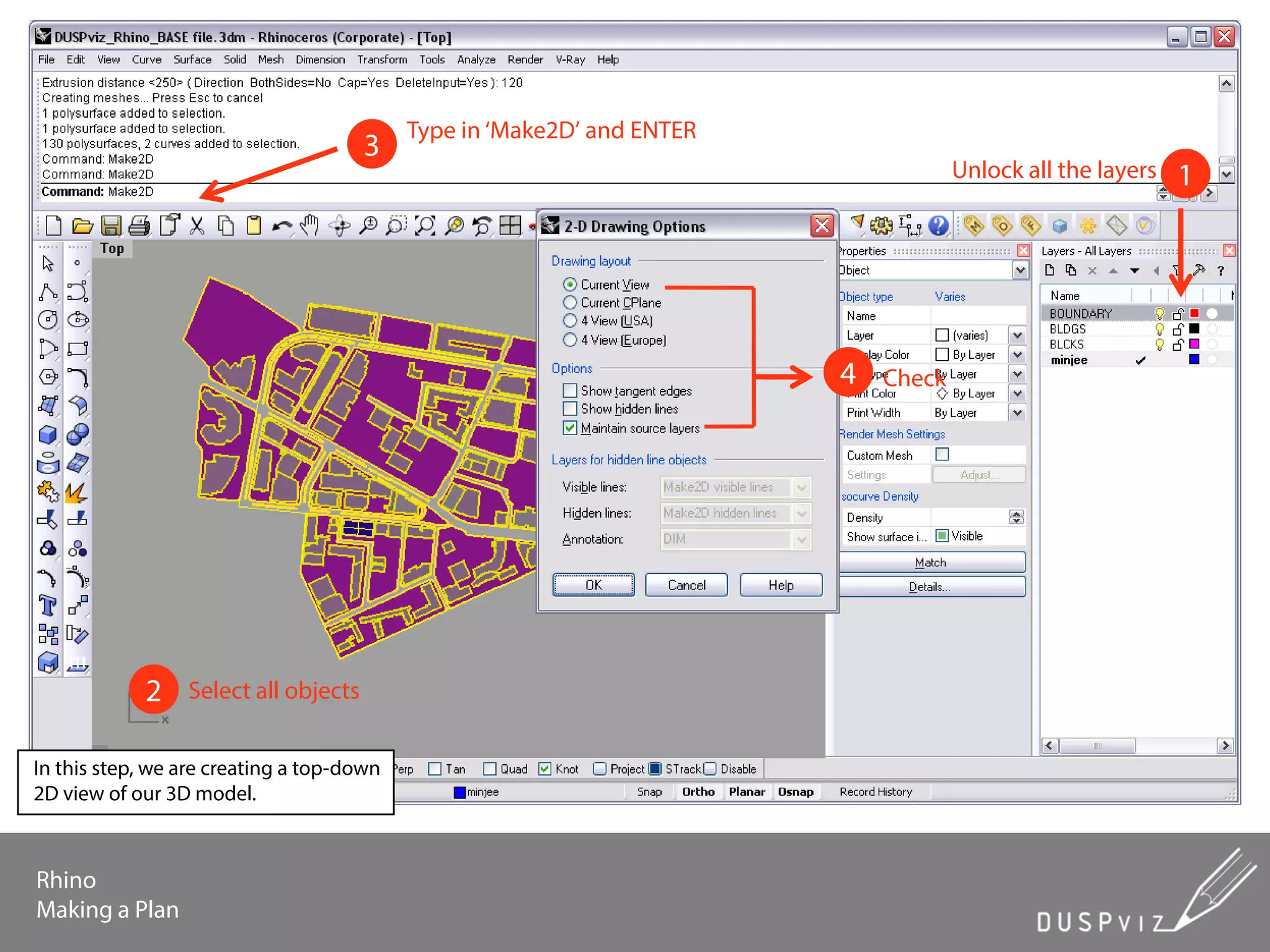Open Hidden lines layer dropdown
This screenshot has height=952, width=1270.
pyautogui.click(x=802, y=513)
